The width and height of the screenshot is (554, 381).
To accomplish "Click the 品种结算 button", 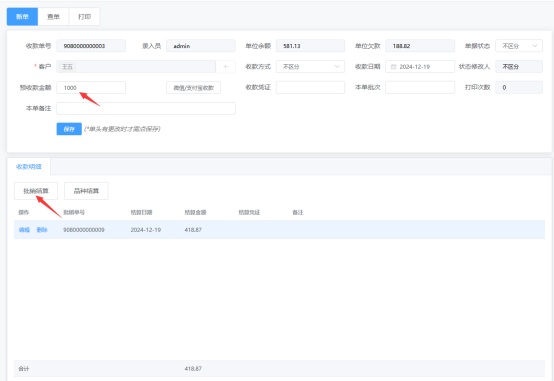I will (86, 191).
